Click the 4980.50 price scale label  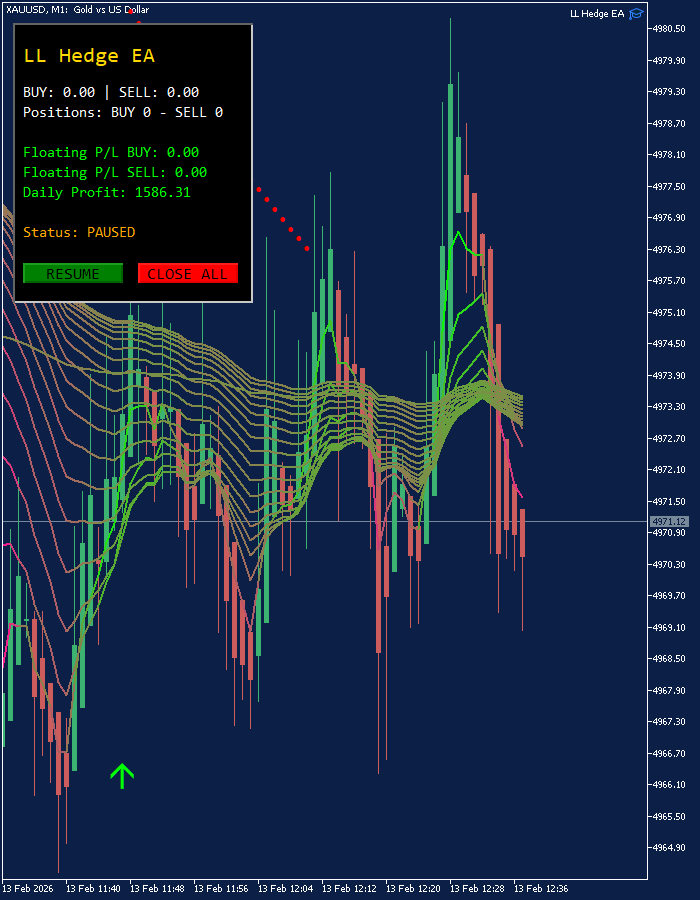669,29
